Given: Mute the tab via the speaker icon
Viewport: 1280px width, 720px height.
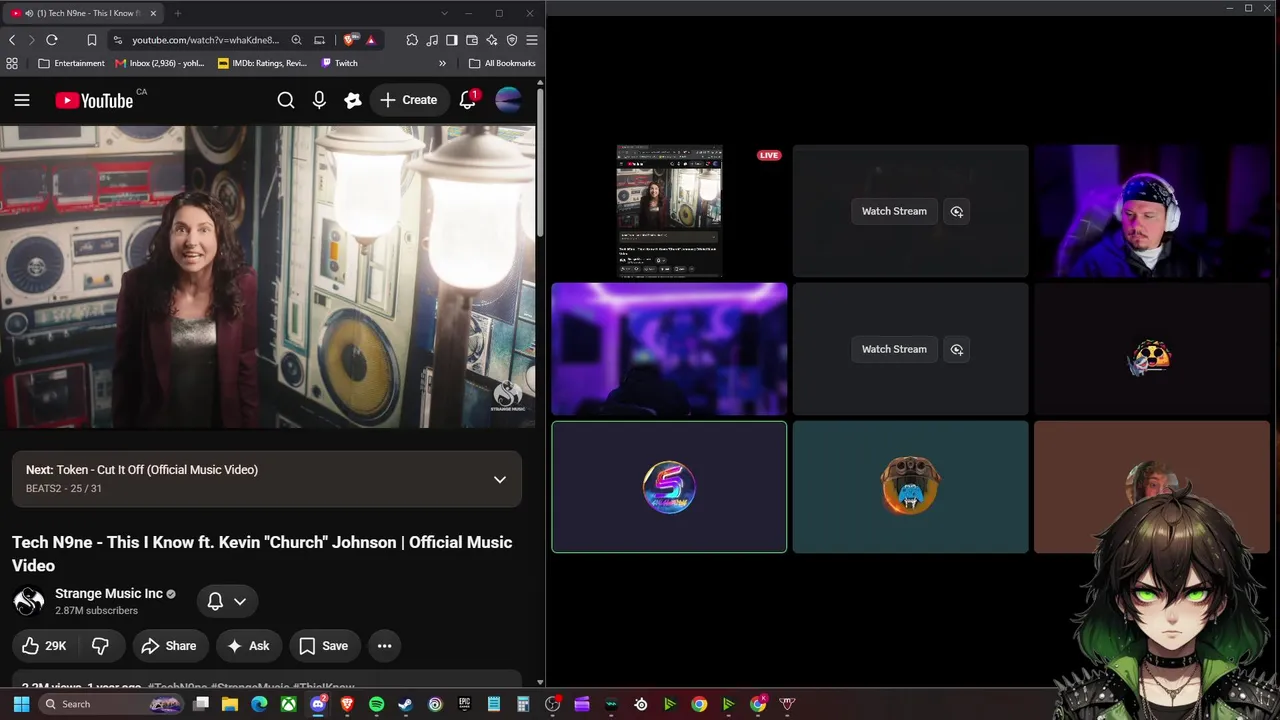Looking at the screenshot, I should [x=27, y=13].
